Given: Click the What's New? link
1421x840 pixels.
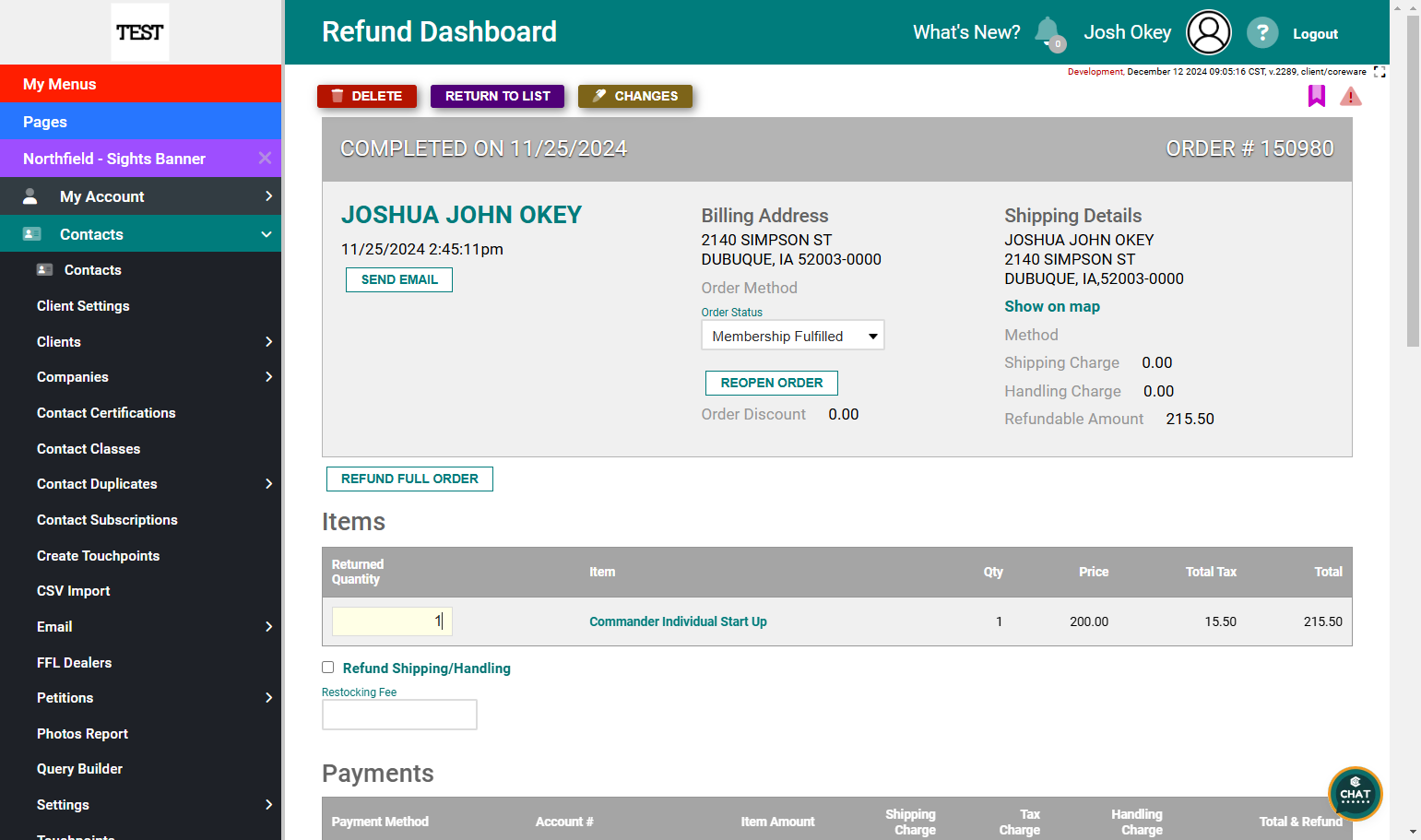Looking at the screenshot, I should [x=966, y=32].
